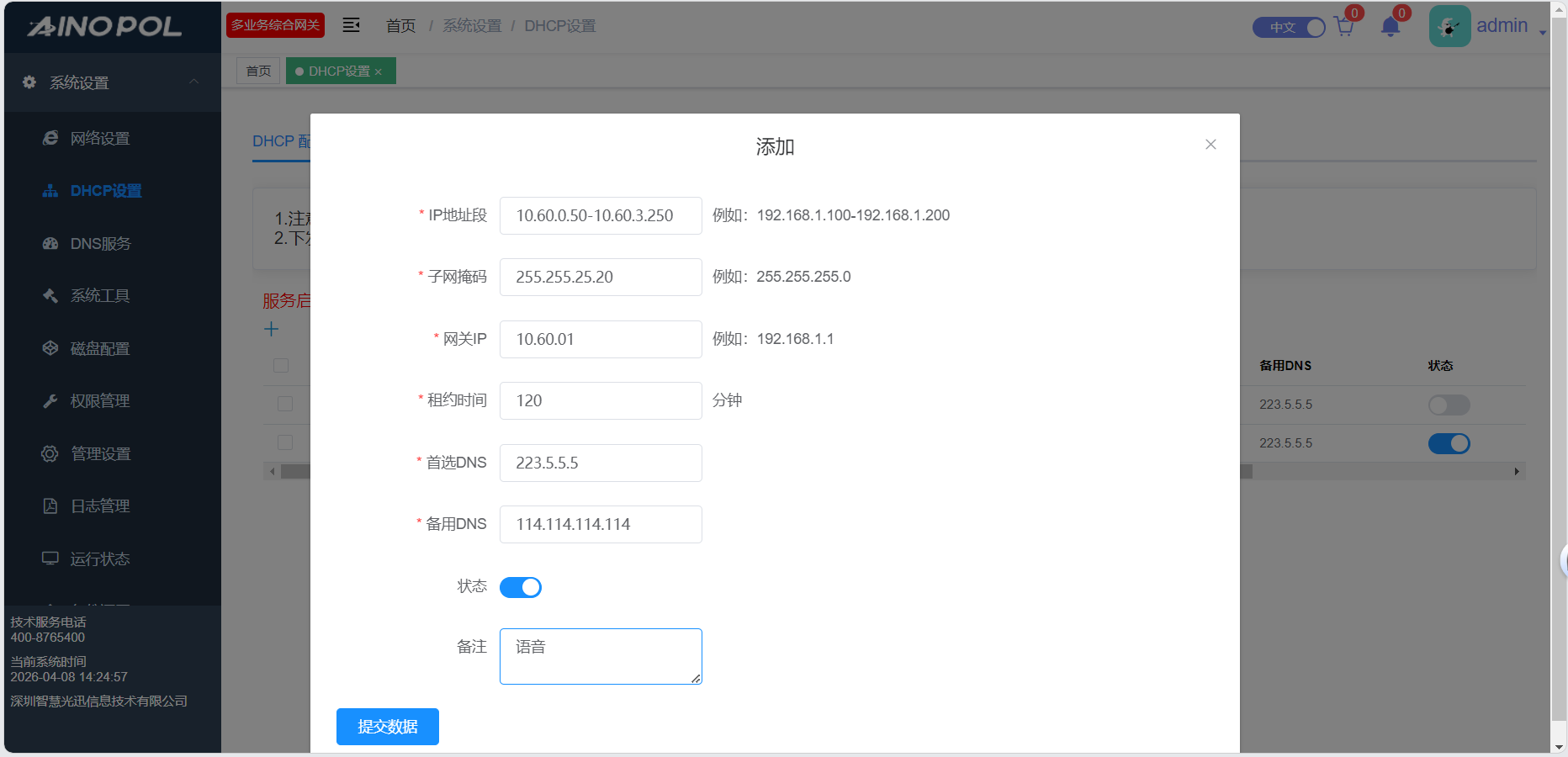The height and width of the screenshot is (757, 1568).
Task: Click the table's right scroll arrow
Action: click(1516, 472)
